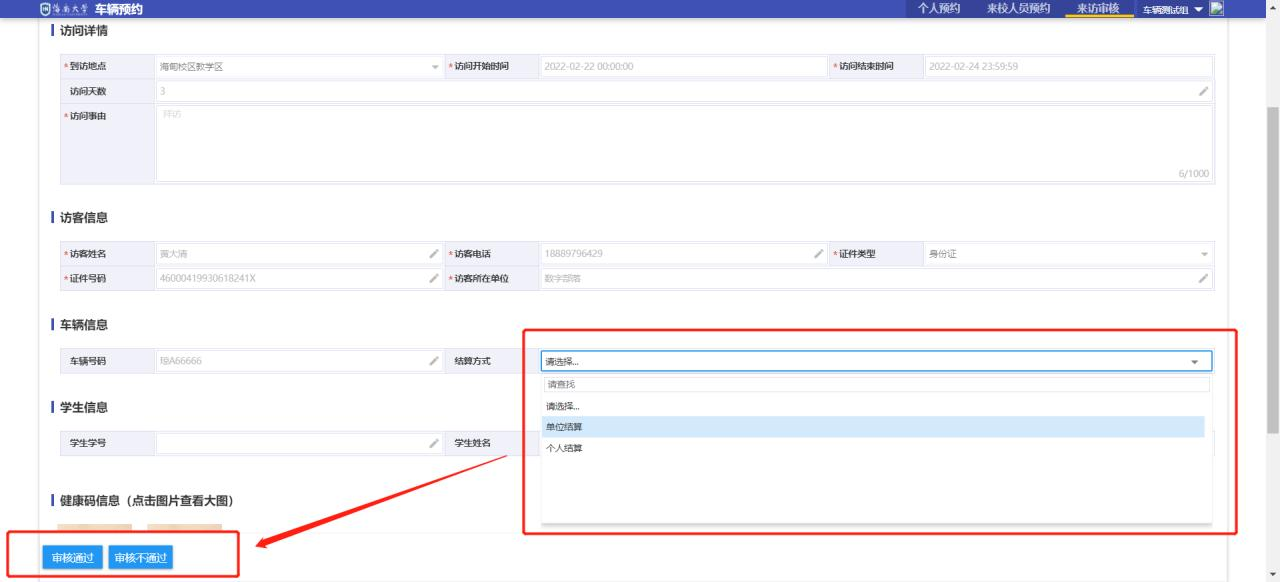Go to 来校人员预约 tab

click(x=1012, y=9)
